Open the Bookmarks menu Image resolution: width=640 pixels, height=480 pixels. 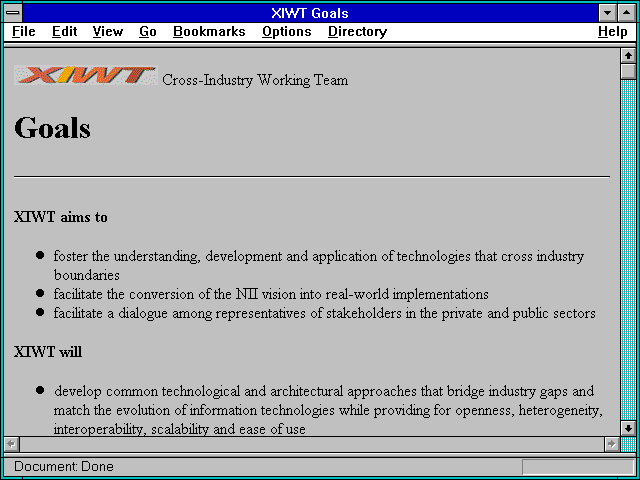(209, 32)
